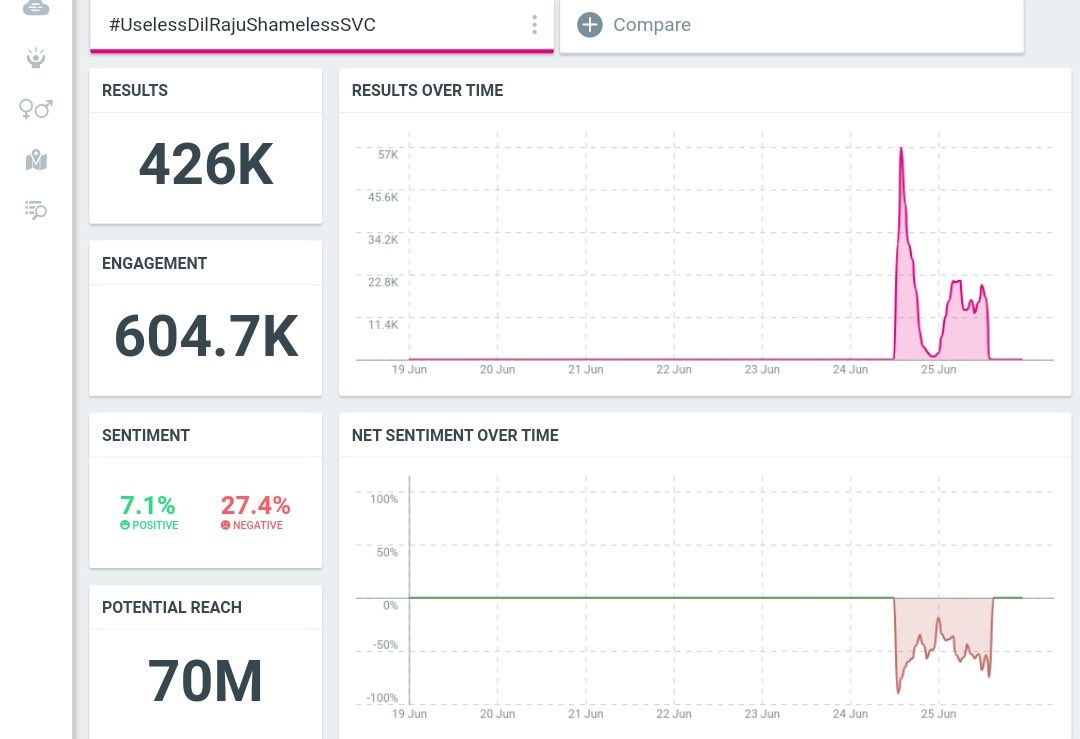Click the RESULTS OVER TIME chart title
The height and width of the screenshot is (739, 1080).
pyautogui.click(x=428, y=90)
